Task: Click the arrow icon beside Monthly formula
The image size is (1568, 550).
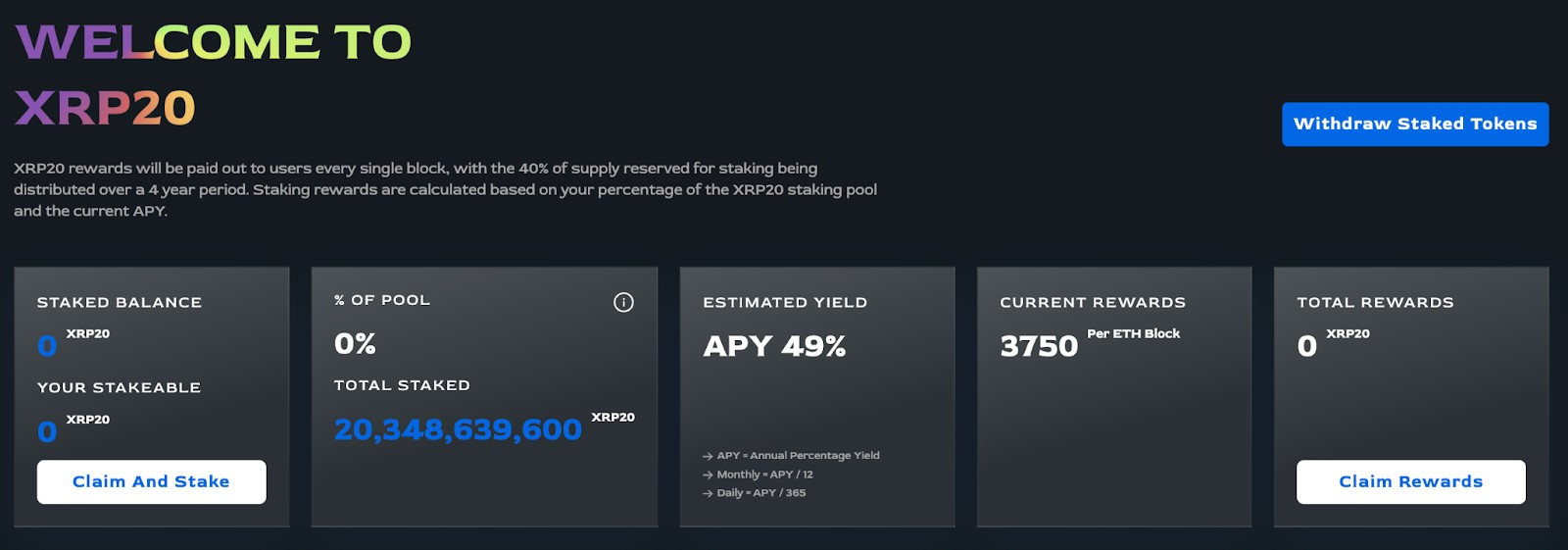Action: pos(708,475)
